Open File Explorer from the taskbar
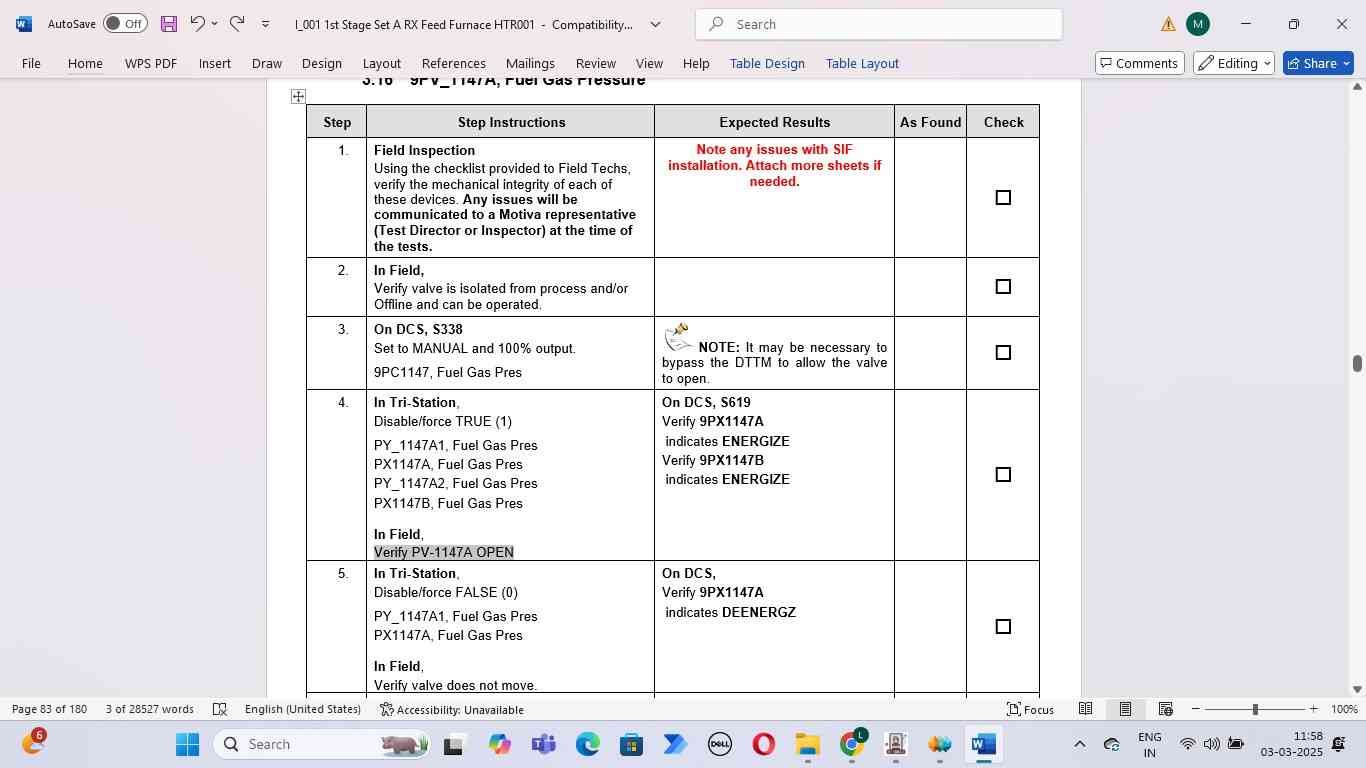Viewport: 1366px width, 768px height. (x=807, y=744)
